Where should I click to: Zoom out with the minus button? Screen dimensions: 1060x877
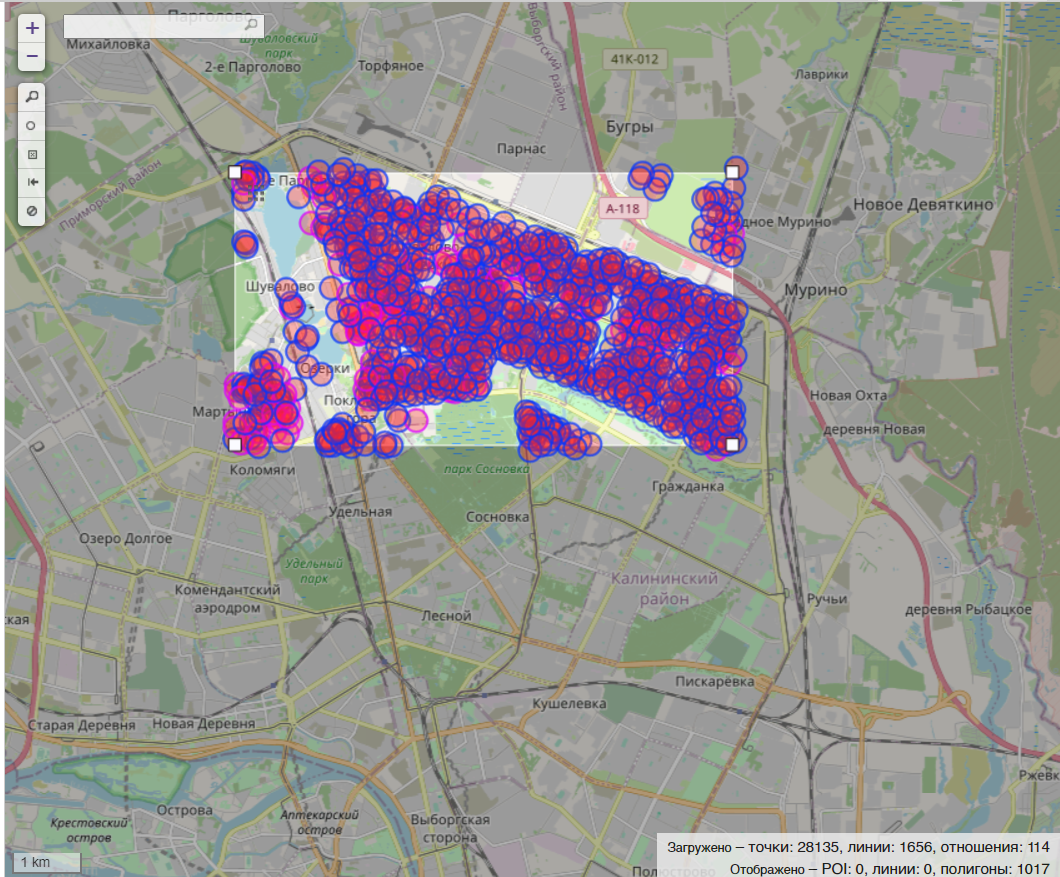click(32, 56)
